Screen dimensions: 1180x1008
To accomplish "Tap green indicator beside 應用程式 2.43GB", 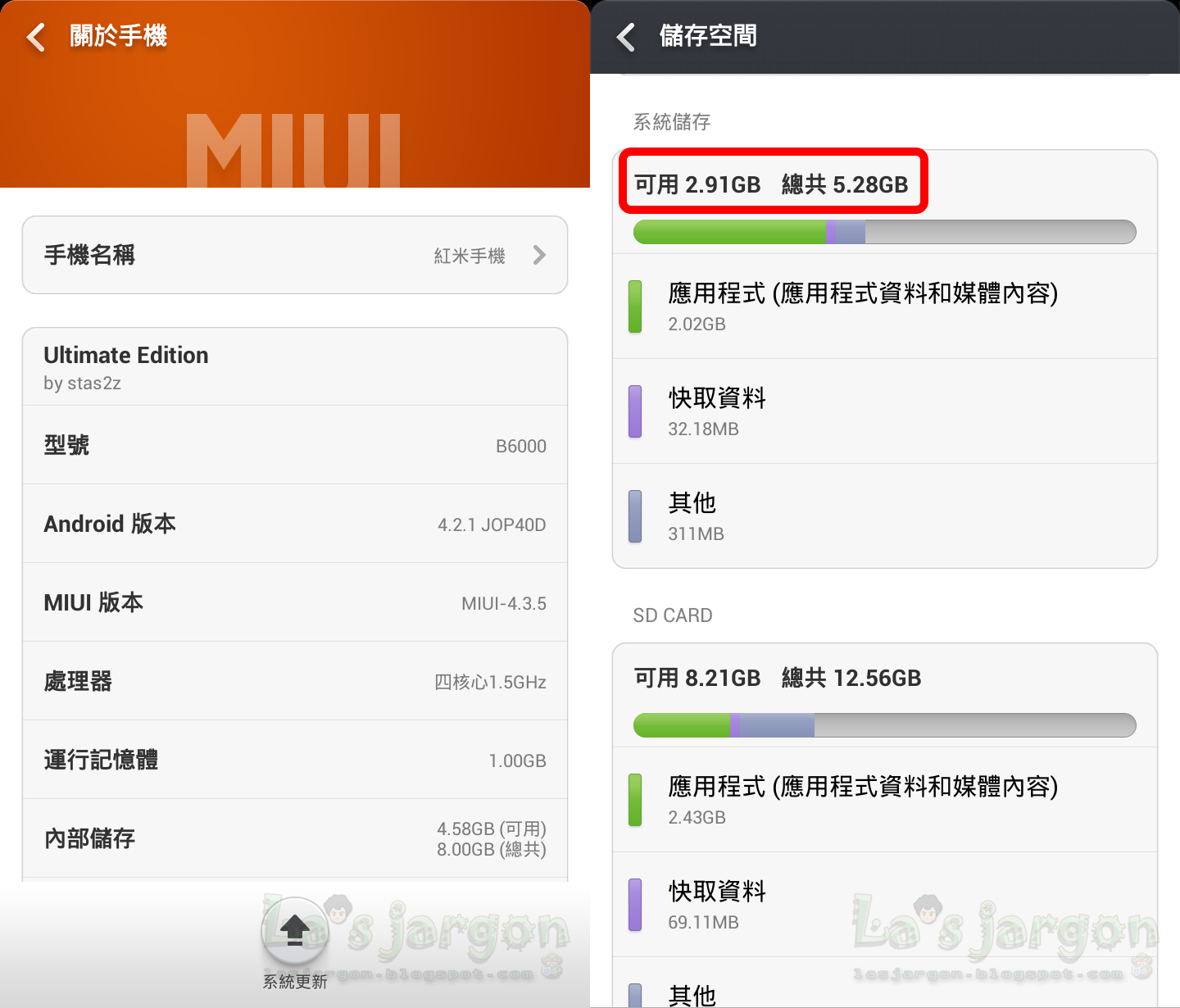I will tap(635, 800).
